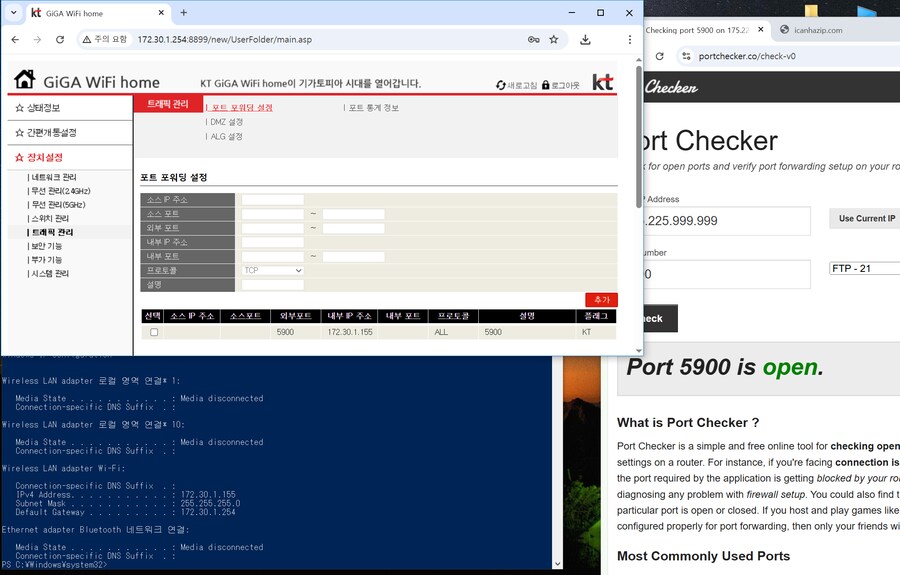The width and height of the screenshot is (900, 575).
Task: Click the 새로고침 refresh icon on router page
Action: click(501, 85)
